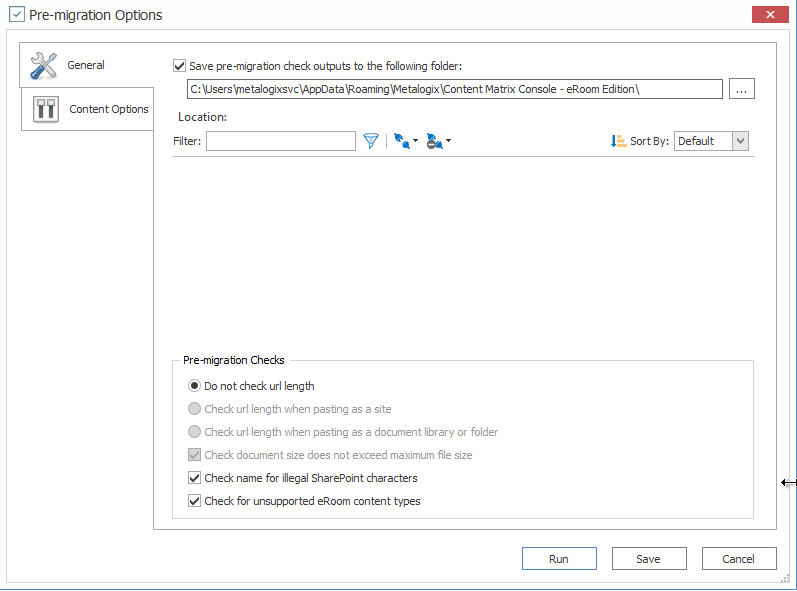Uncheck Check name for illegal SharePoint characters
The width and height of the screenshot is (797, 591).
194,478
